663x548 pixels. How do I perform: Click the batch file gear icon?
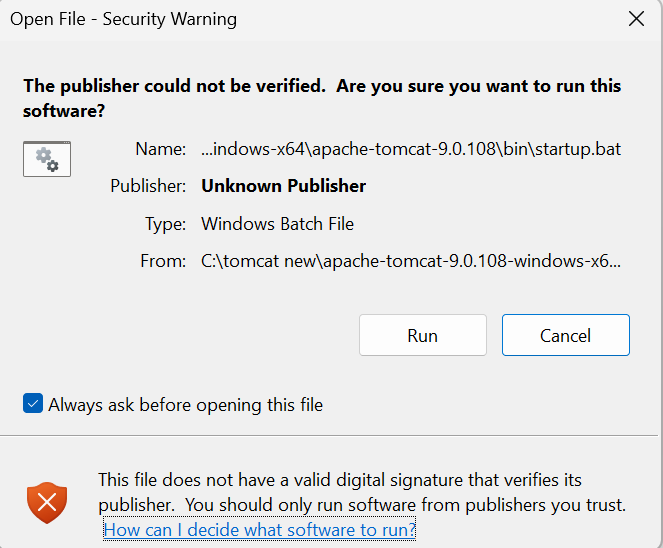pos(47,159)
